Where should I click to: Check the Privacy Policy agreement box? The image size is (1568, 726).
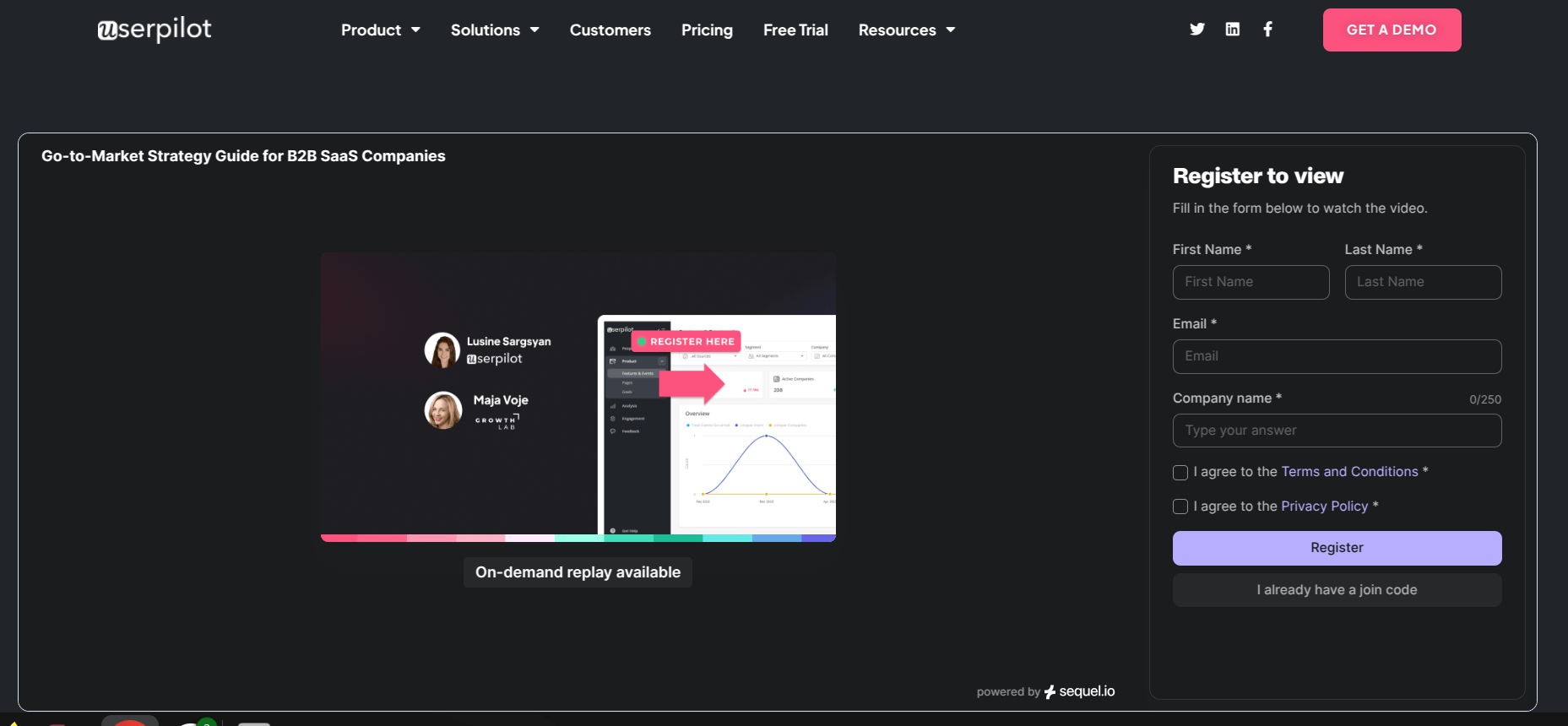(x=1180, y=507)
